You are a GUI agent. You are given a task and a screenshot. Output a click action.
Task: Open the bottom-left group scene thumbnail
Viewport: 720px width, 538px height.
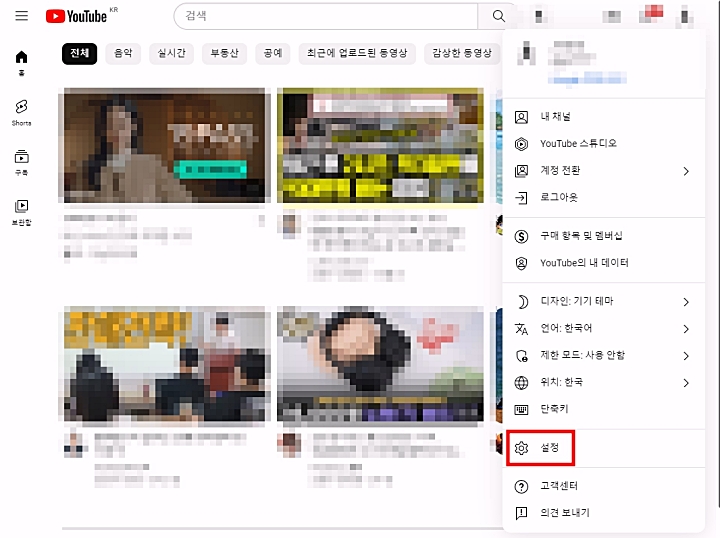(164, 364)
